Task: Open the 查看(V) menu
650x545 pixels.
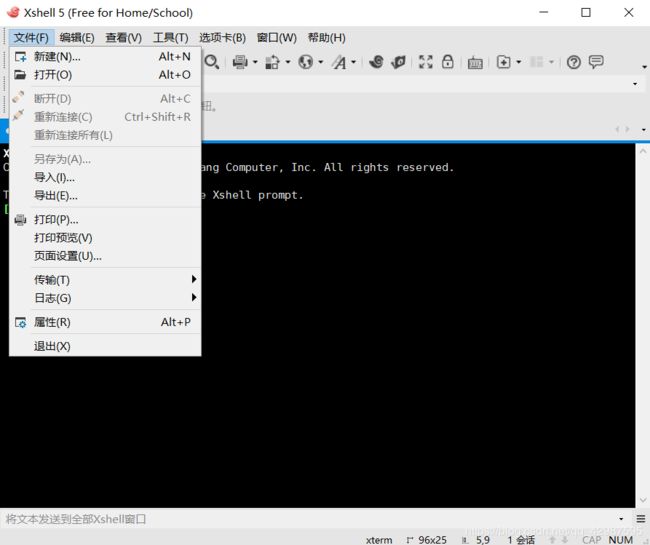Action: pos(124,38)
